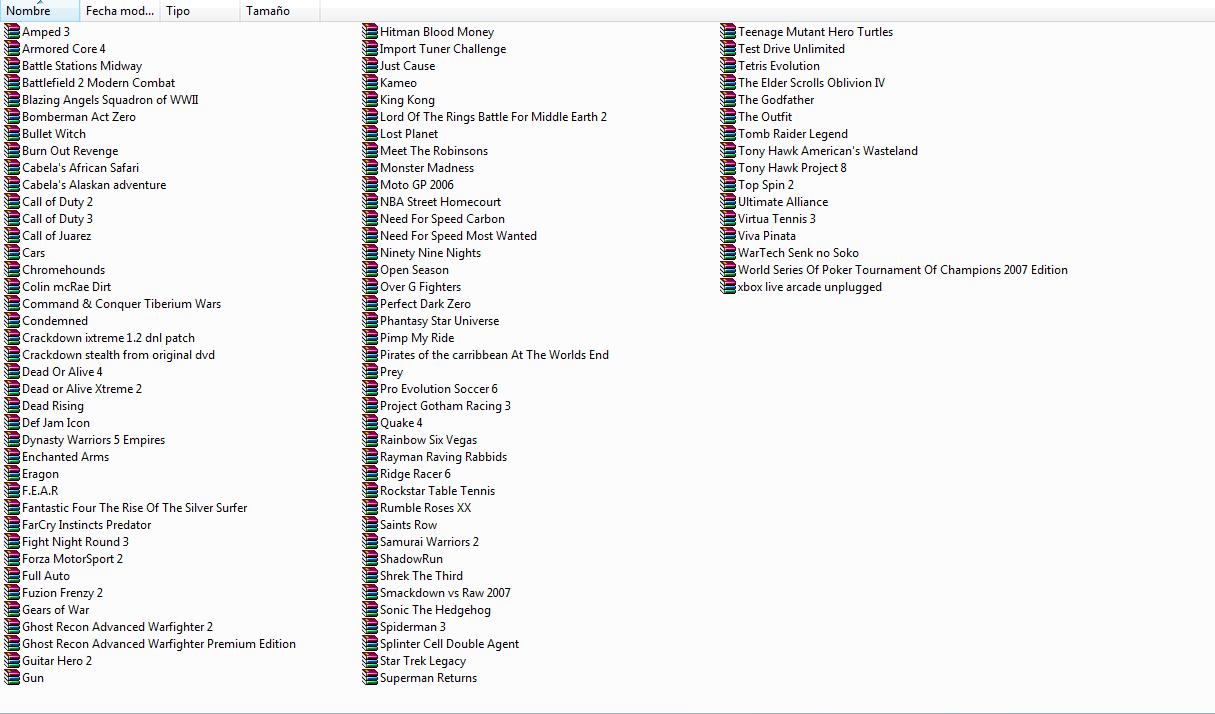The width and height of the screenshot is (1215, 714).
Task: Click WarTech Senk no Soko
Action: (x=798, y=253)
